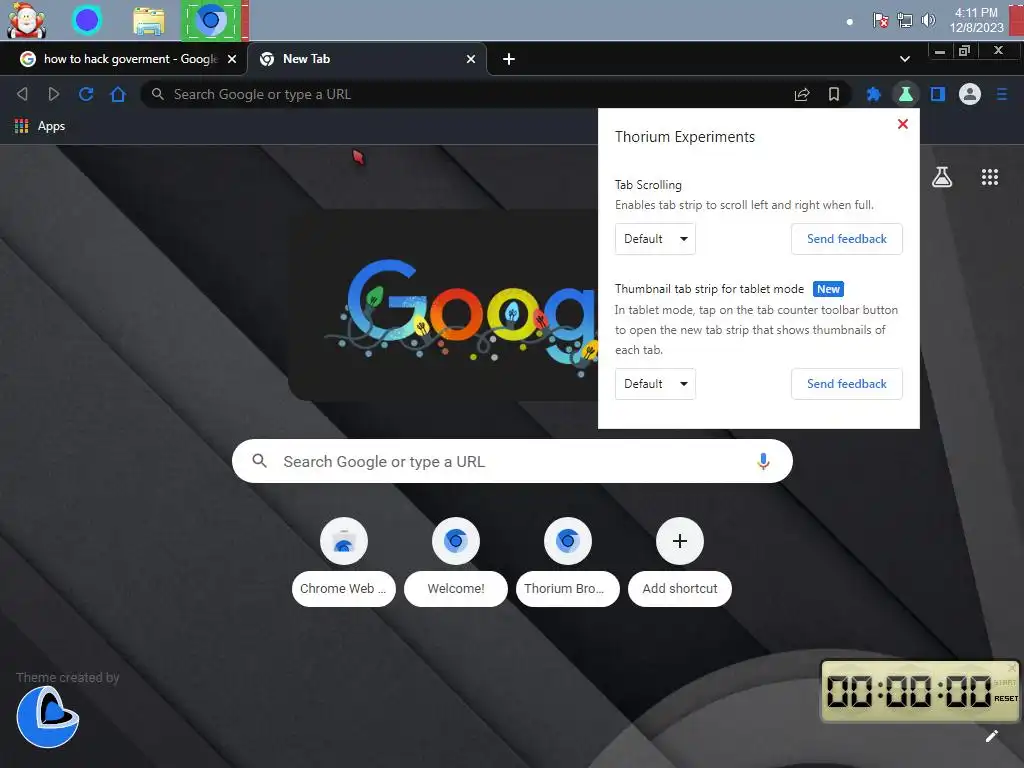Toggle the Experiments flask toolbar button

point(906,94)
